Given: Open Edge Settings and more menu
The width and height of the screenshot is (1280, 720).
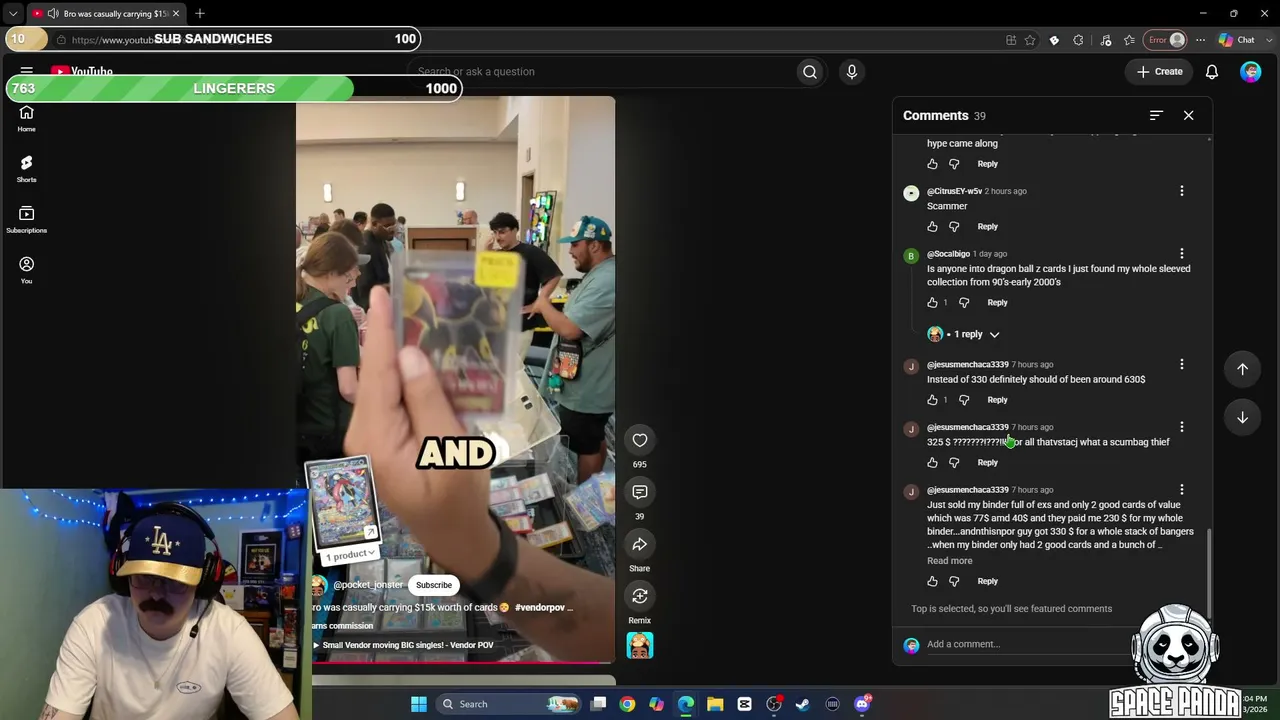Looking at the screenshot, I should [1200, 40].
